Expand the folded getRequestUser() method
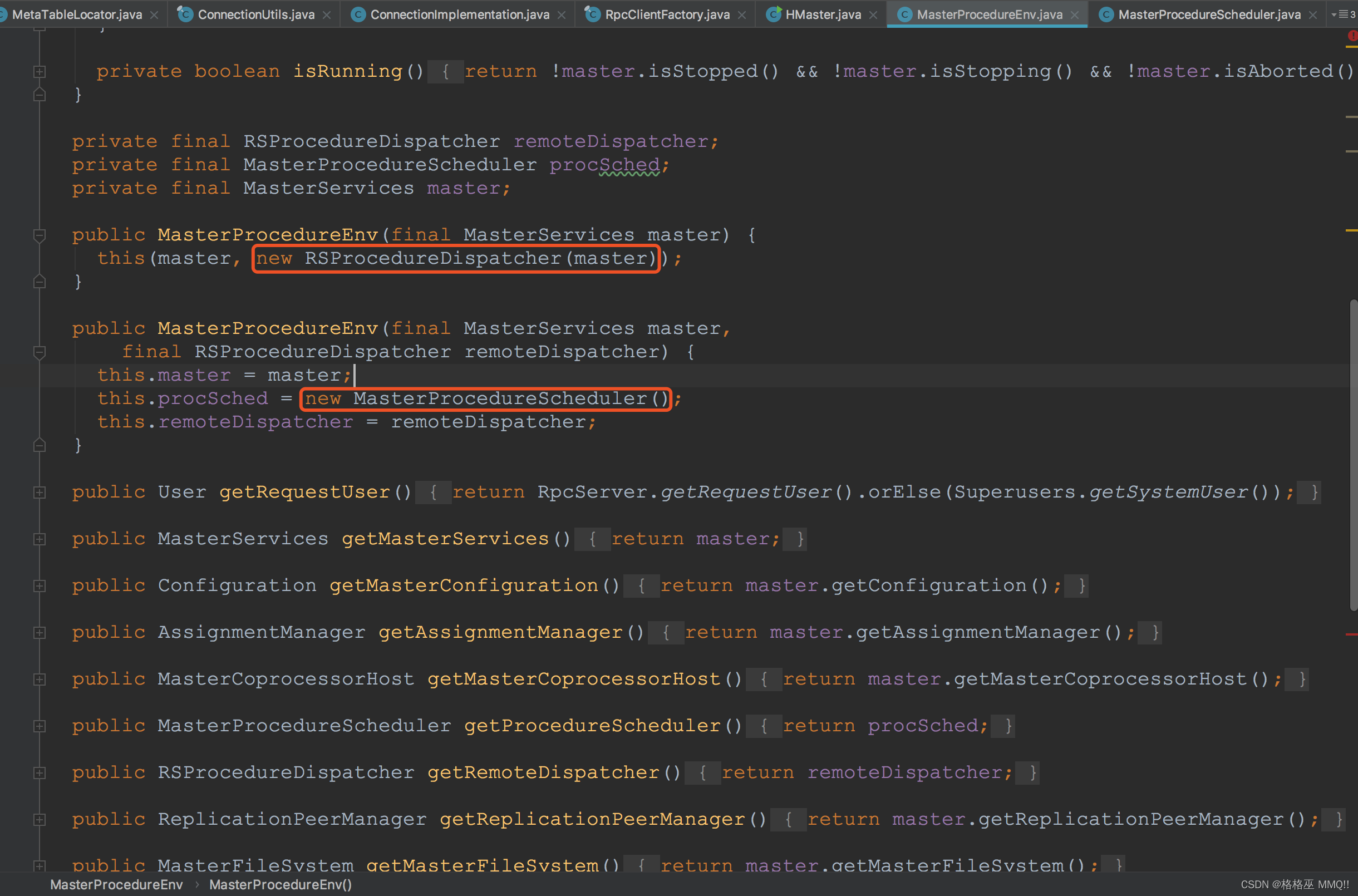Screen dimensions: 1358x896 pos(40,492)
